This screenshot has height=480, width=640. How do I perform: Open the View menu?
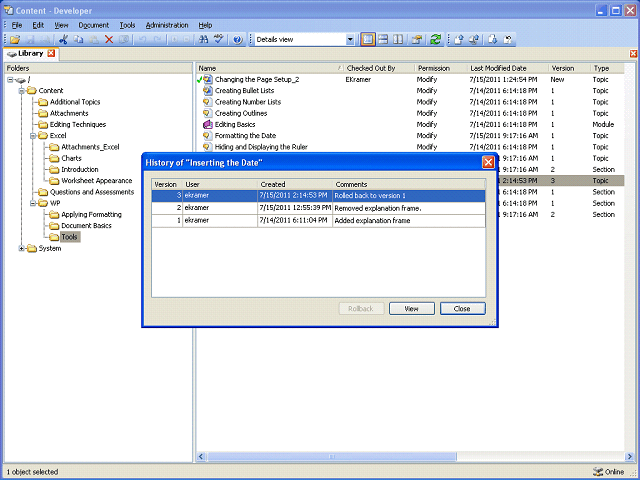point(61,25)
